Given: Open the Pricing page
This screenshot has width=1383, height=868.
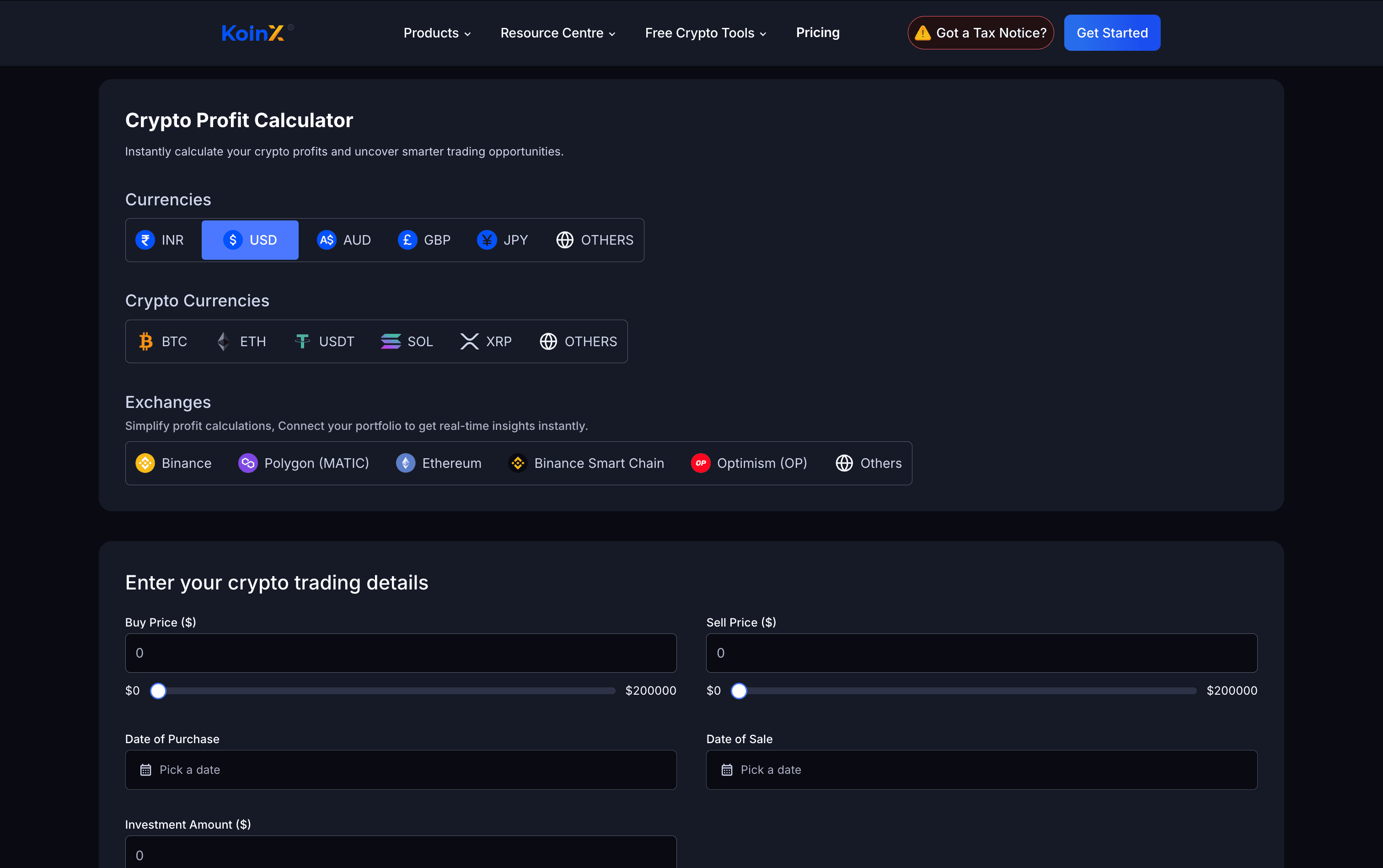Looking at the screenshot, I should (x=818, y=33).
